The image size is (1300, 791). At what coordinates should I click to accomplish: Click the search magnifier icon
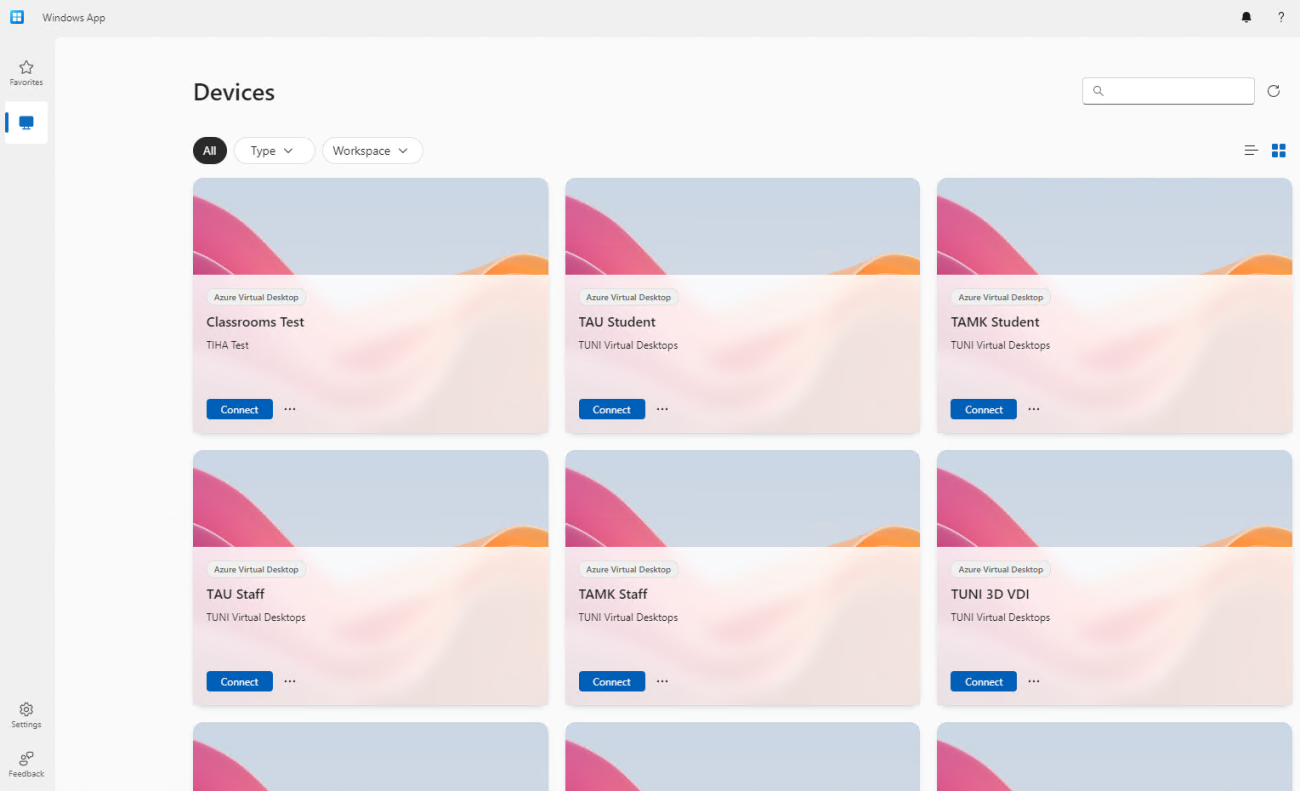click(x=1098, y=91)
